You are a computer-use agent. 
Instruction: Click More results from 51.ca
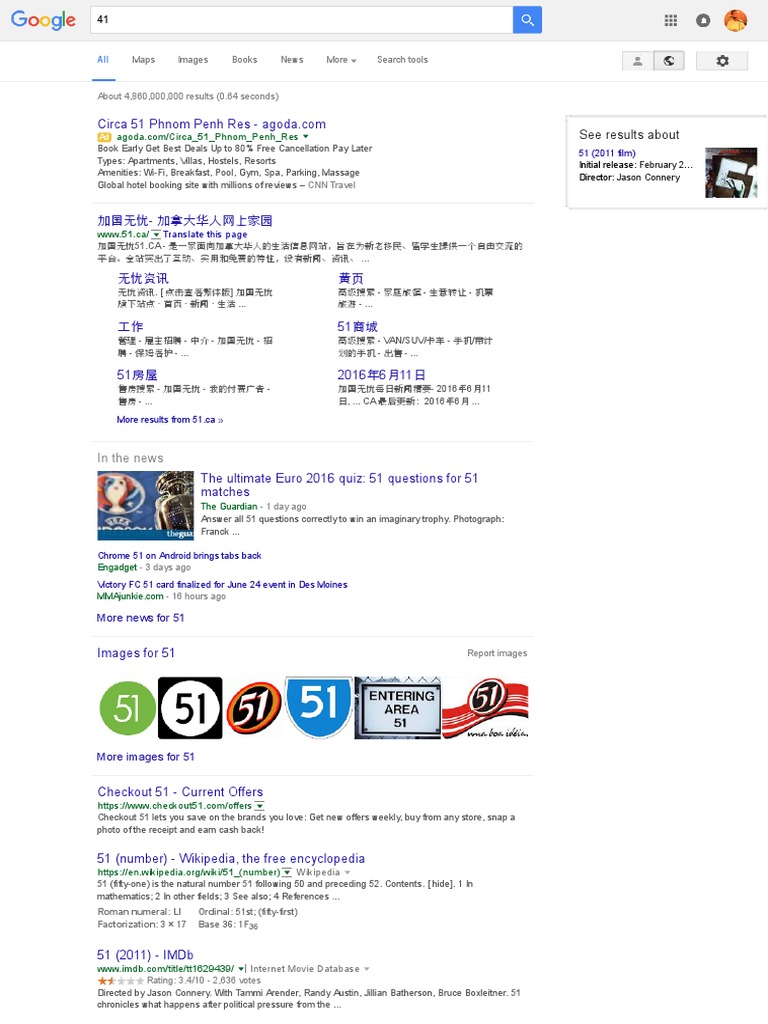pyautogui.click(x=170, y=419)
